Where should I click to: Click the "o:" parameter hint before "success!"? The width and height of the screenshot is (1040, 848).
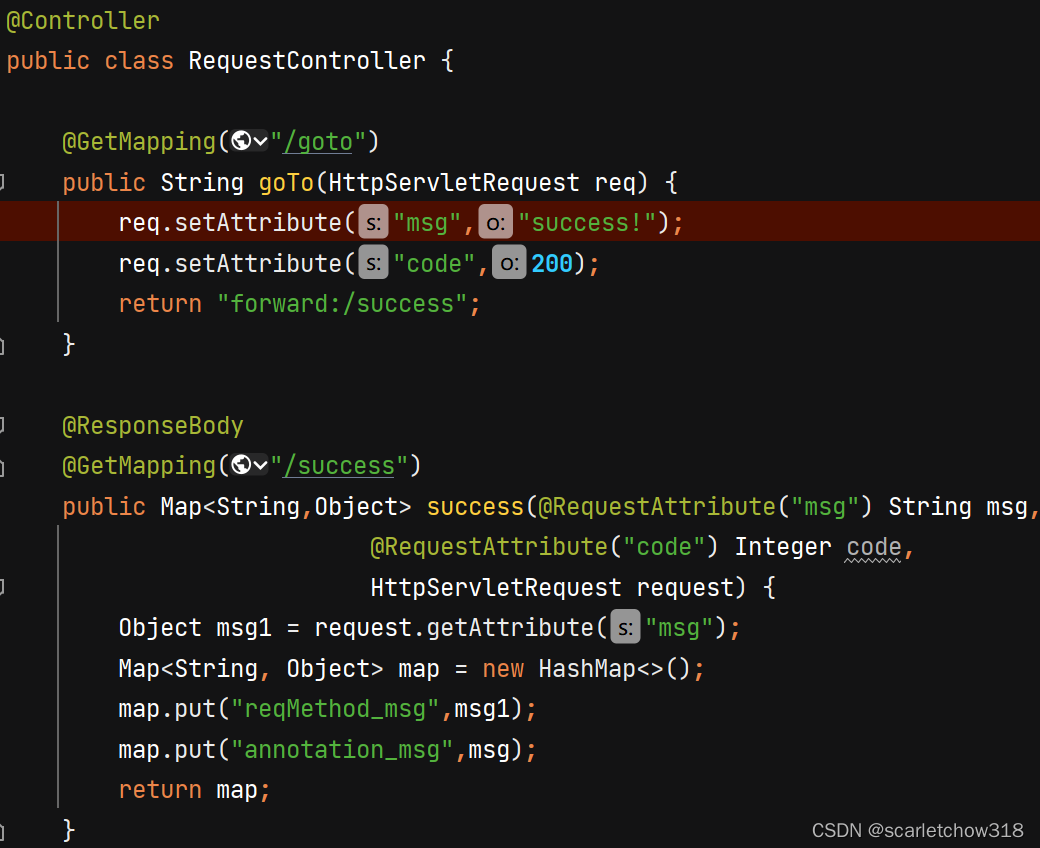coord(497,221)
